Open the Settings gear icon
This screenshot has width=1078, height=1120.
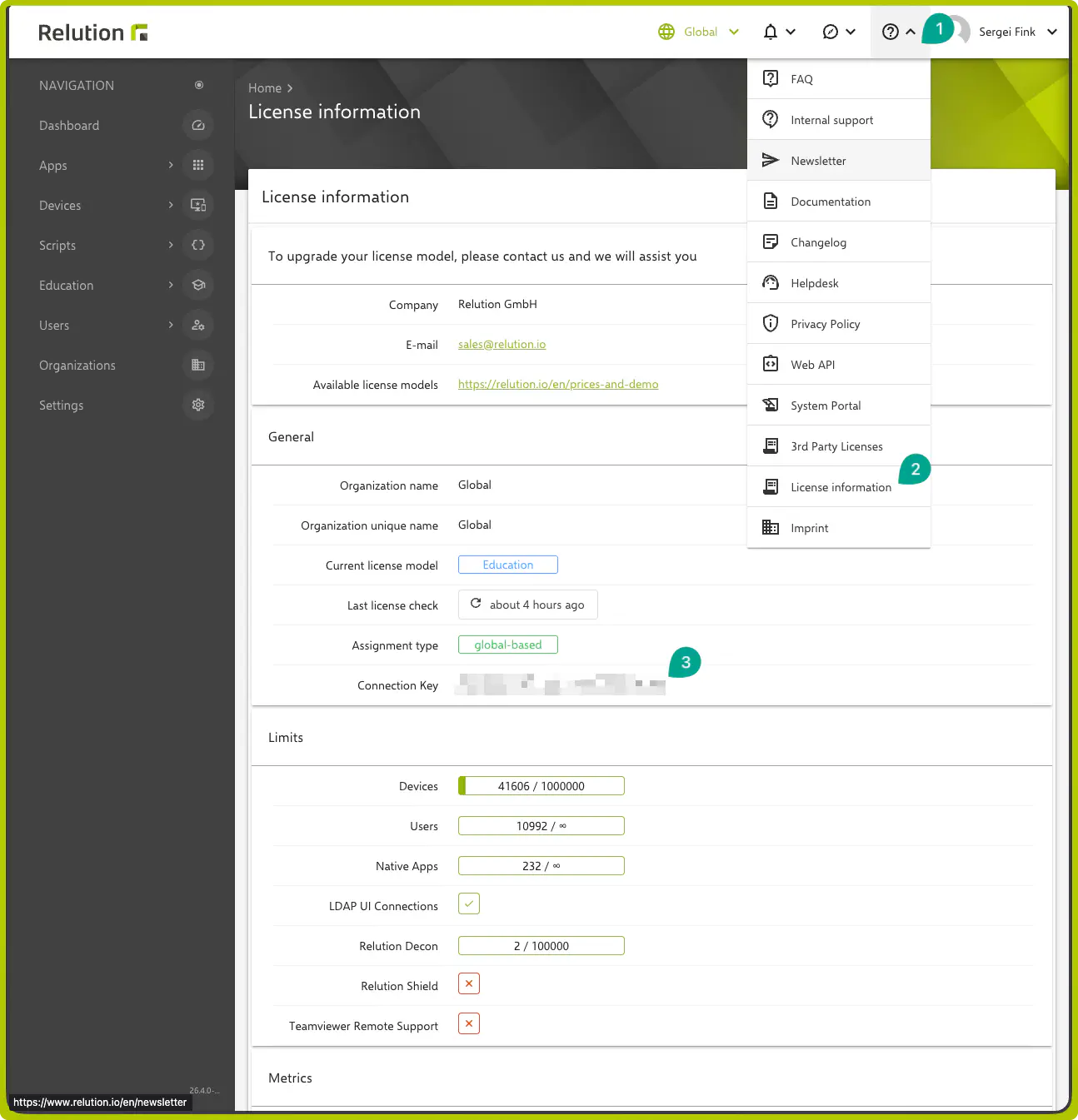[x=198, y=405]
